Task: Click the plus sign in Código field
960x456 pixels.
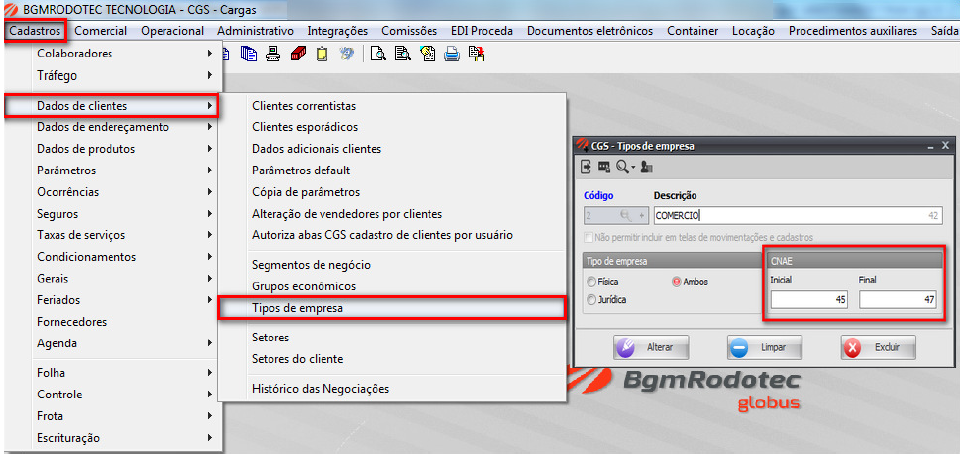Action: tap(642, 215)
